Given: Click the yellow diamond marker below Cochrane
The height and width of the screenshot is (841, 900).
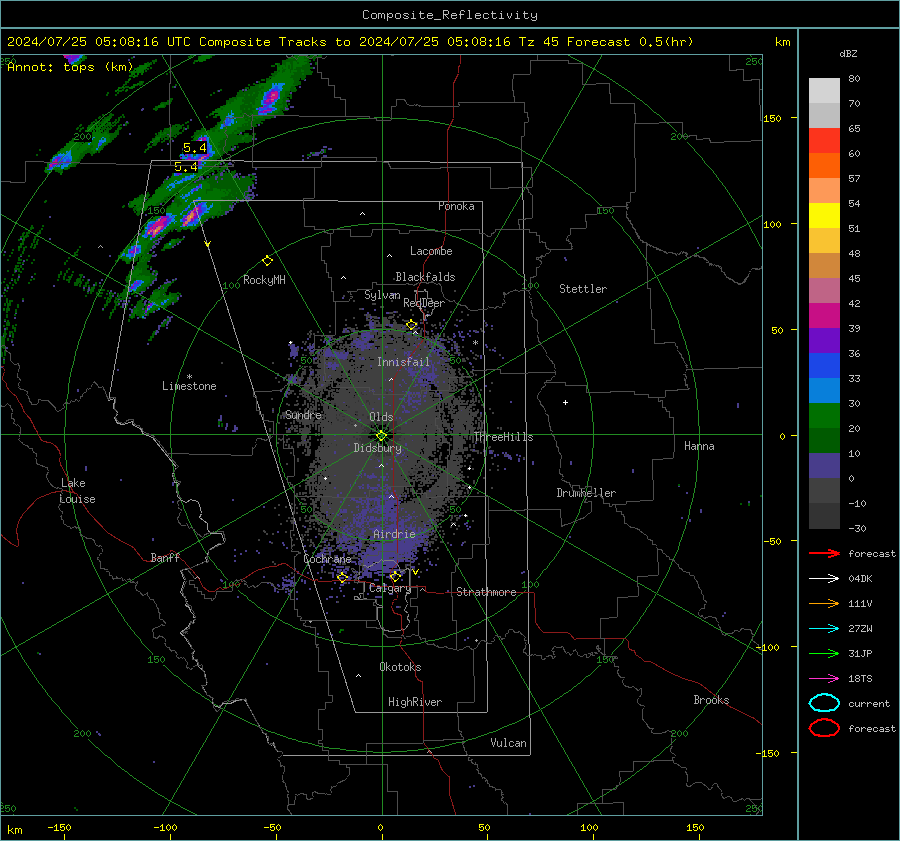Looking at the screenshot, I should (342, 578).
